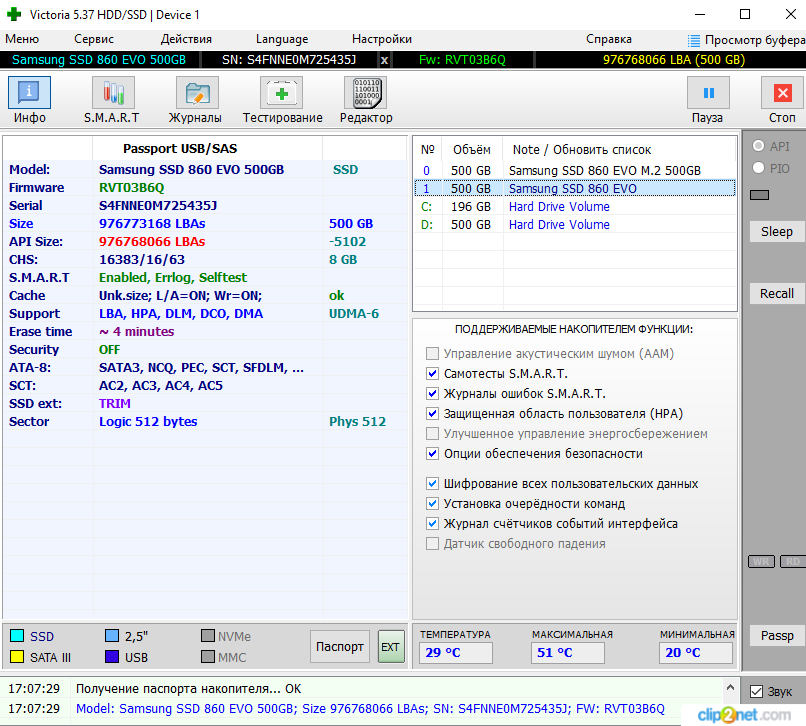
Task: Click the МИНИМАЛЬНАЯ 20 °C field
Action: coord(695,652)
